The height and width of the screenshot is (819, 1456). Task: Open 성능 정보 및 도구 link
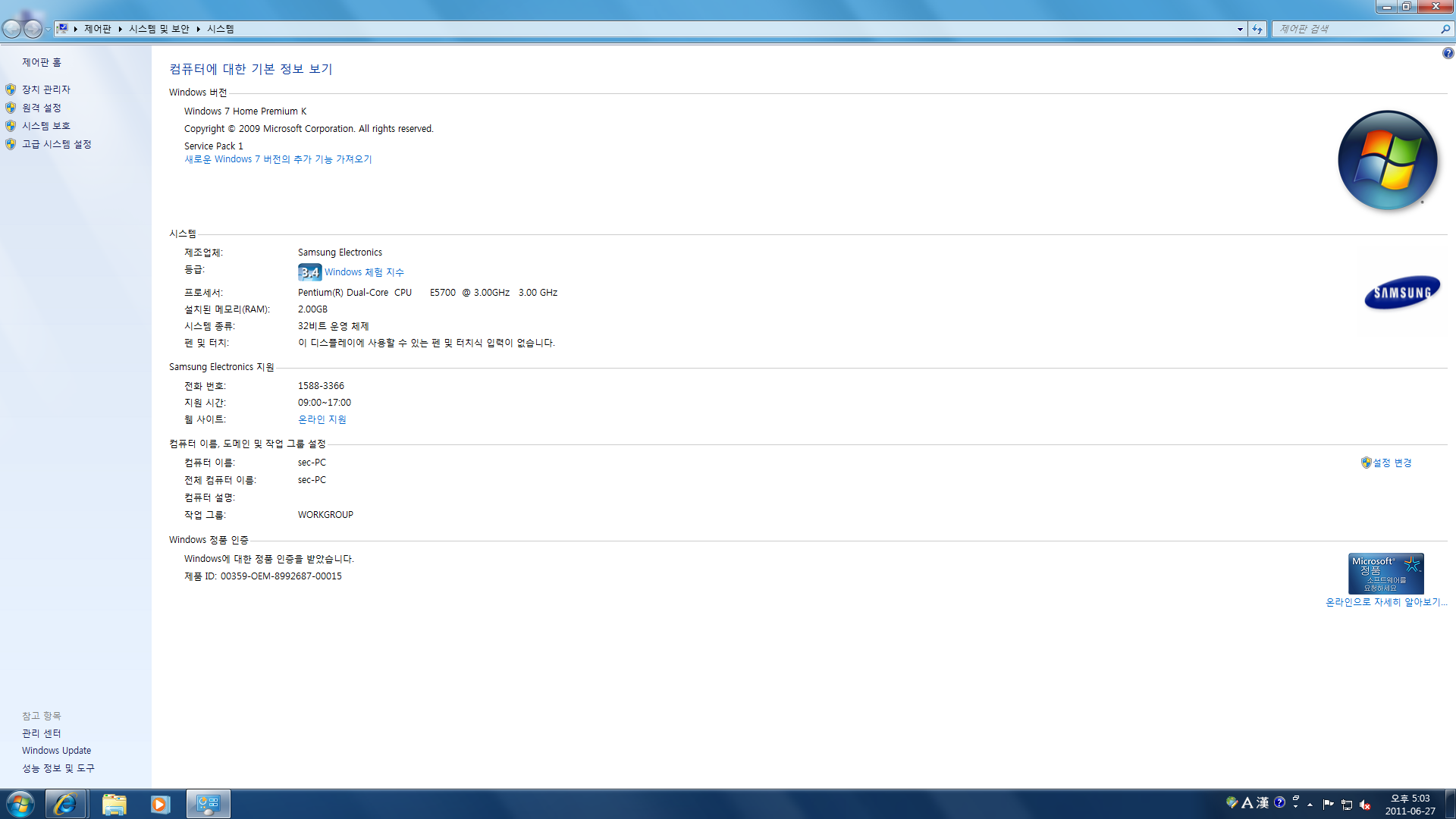click(58, 768)
